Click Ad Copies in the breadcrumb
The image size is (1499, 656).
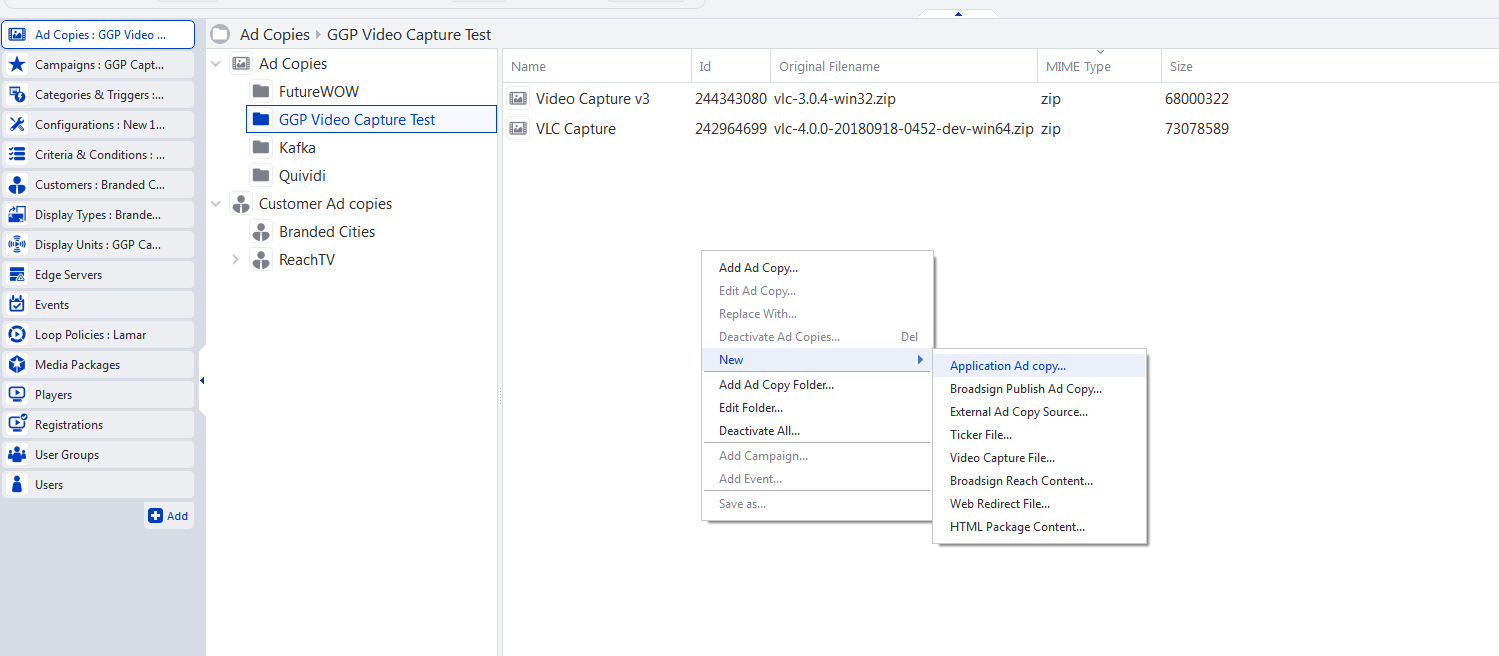[x=274, y=35]
